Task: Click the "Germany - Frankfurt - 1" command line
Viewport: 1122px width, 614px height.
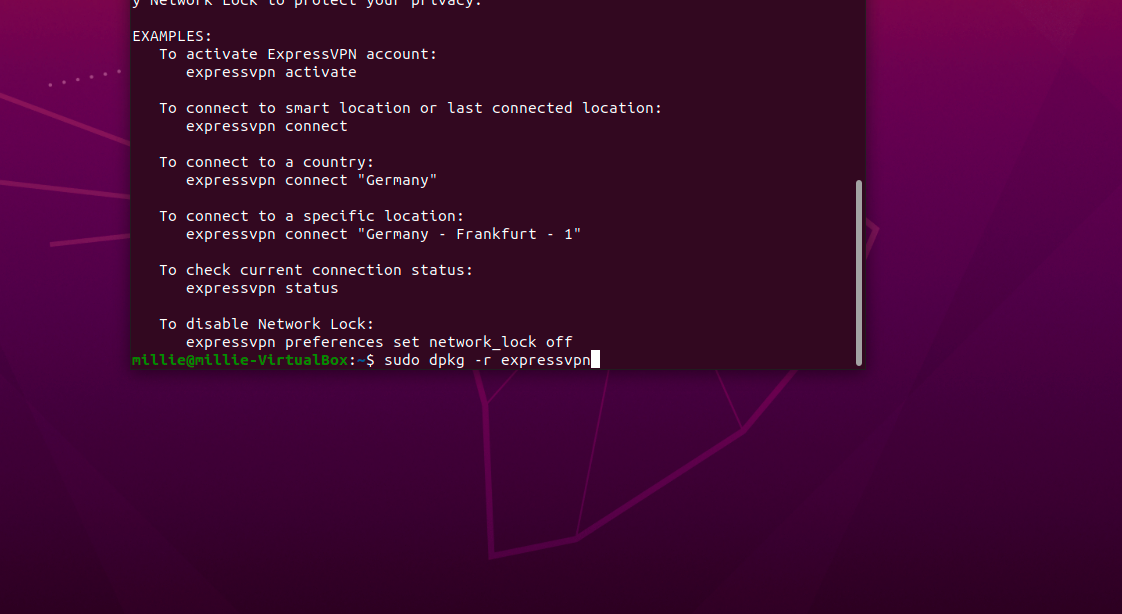Action: pos(384,234)
